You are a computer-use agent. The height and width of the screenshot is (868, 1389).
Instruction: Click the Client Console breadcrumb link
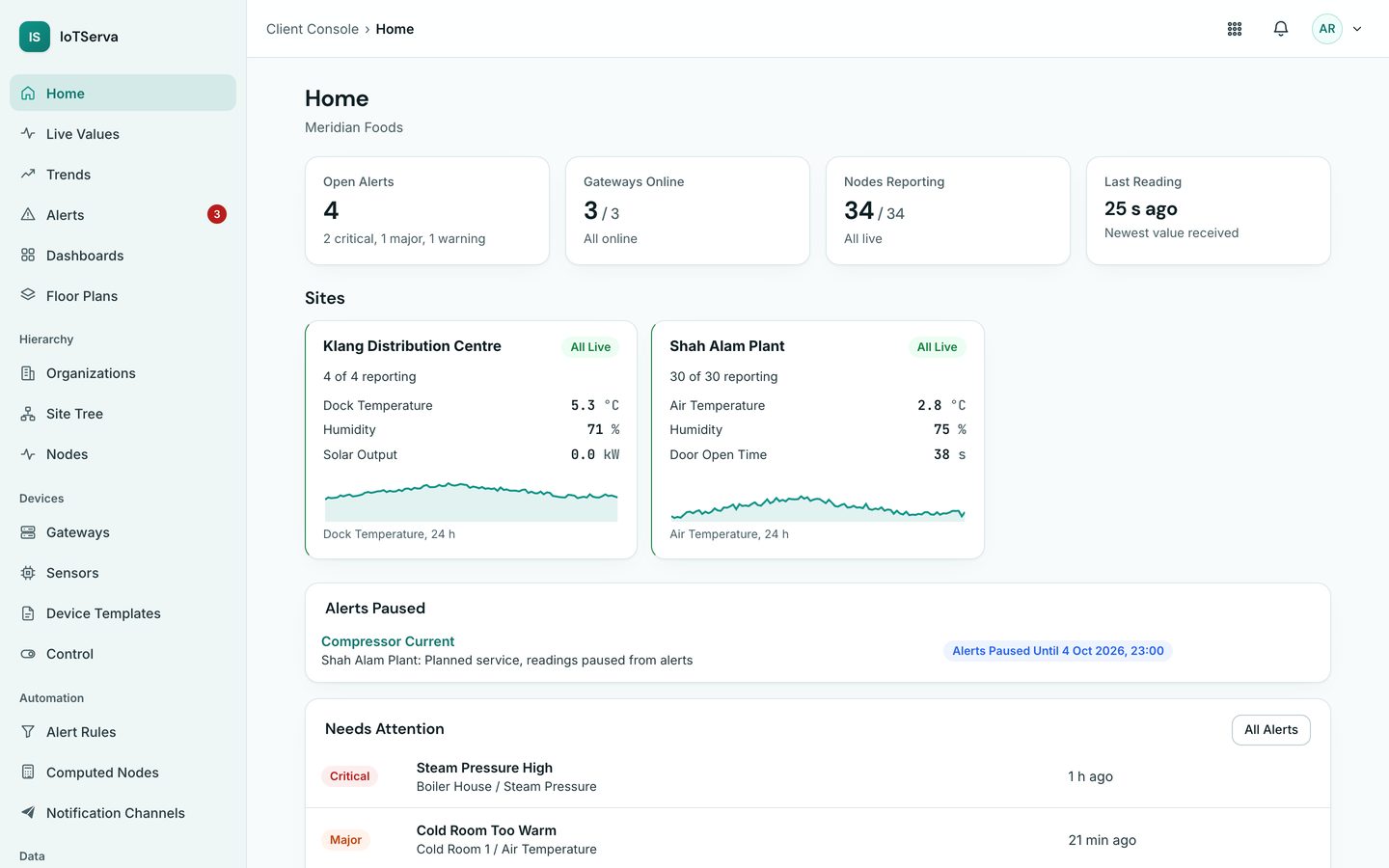pos(313,29)
